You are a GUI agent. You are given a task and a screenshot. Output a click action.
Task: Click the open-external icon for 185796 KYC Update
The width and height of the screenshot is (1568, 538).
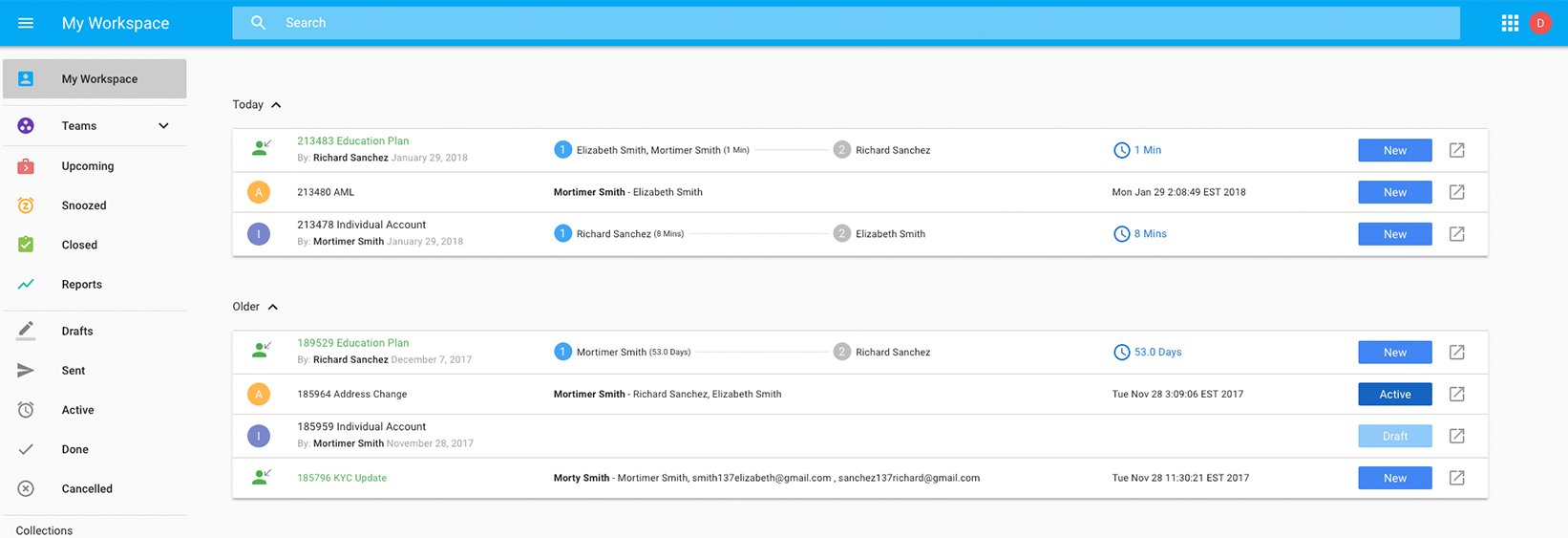coord(1456,478)
